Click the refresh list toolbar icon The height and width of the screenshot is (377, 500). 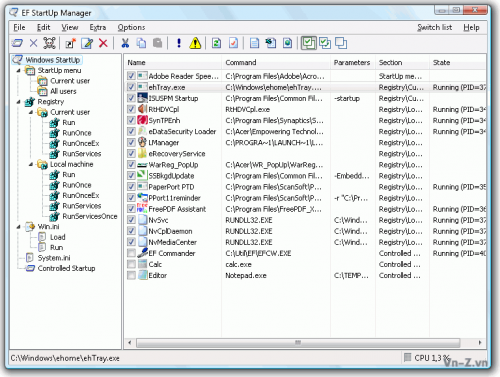point(216,43)
